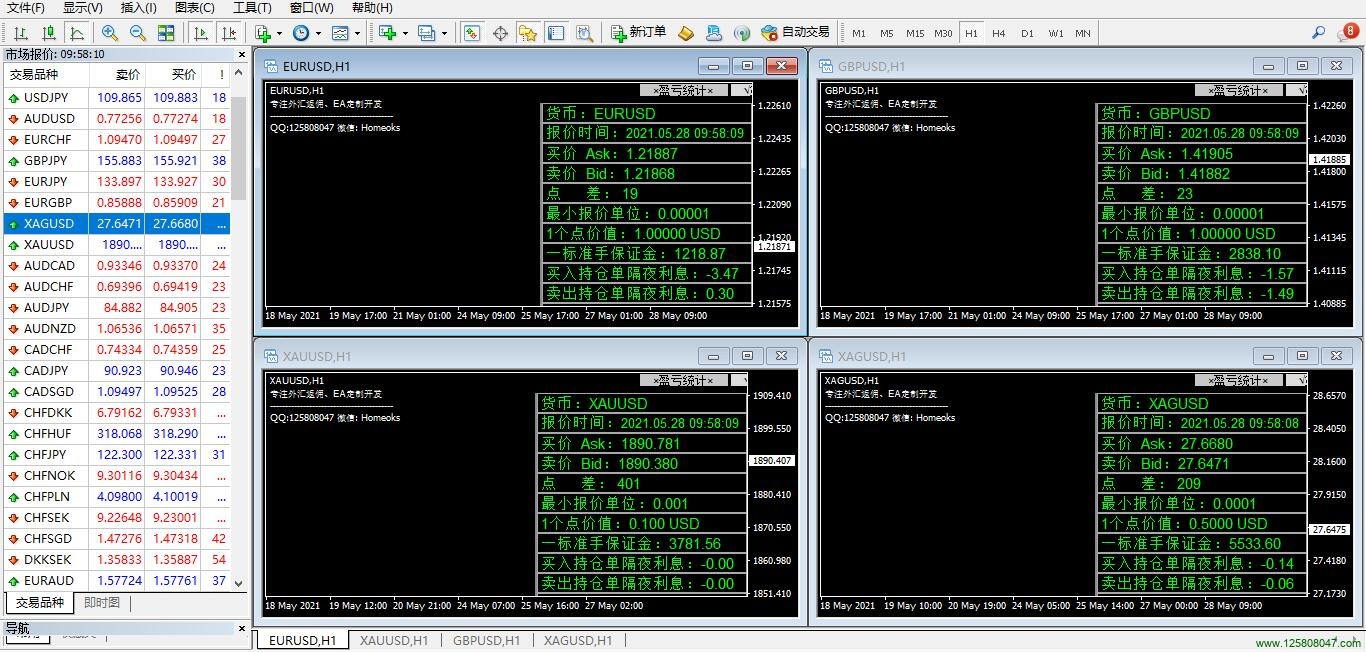Select the bar chart type icon

point(20,33)
